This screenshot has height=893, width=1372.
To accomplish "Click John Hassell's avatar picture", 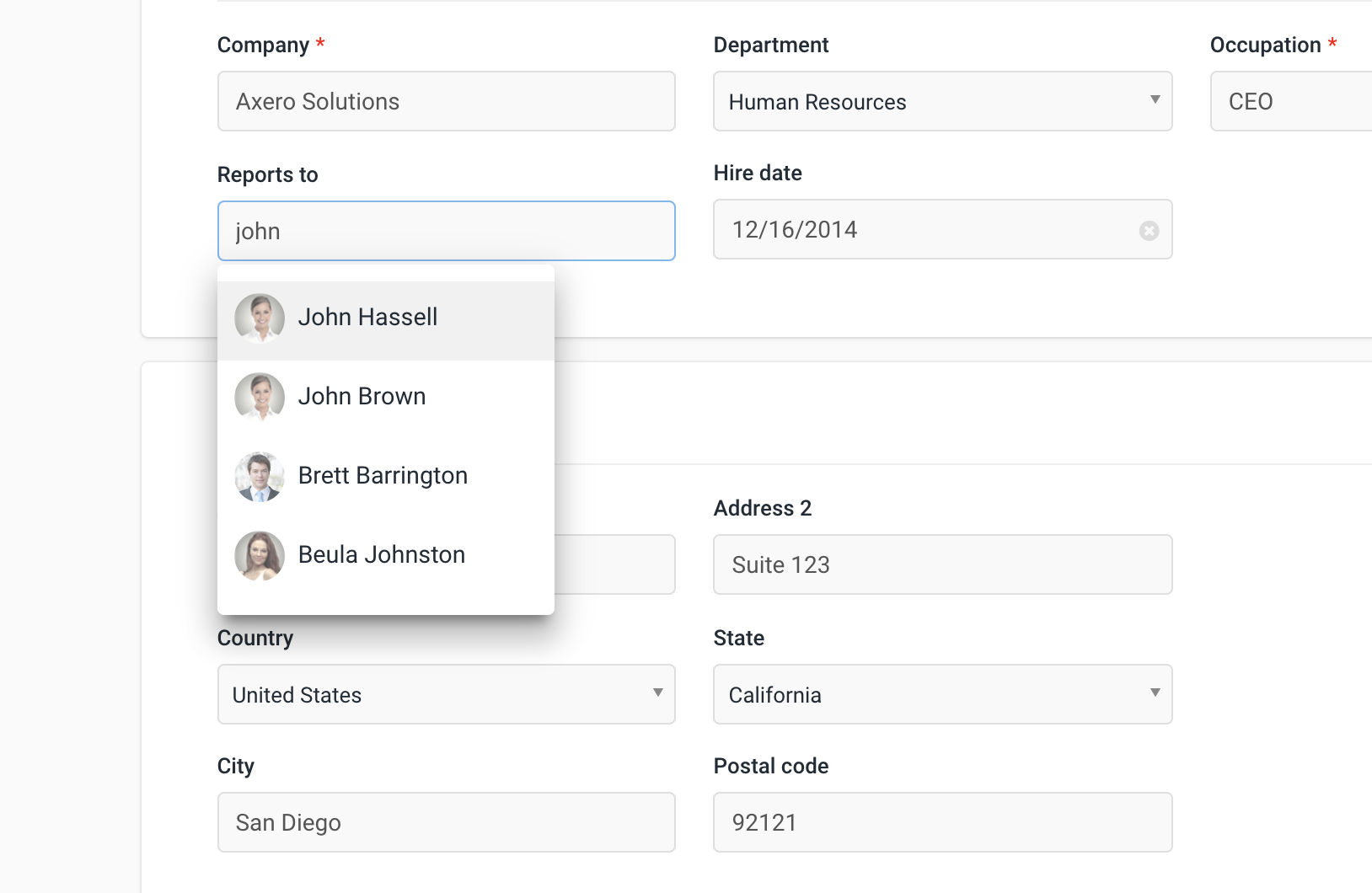I will pyautogui.click(x=260, y=318).
